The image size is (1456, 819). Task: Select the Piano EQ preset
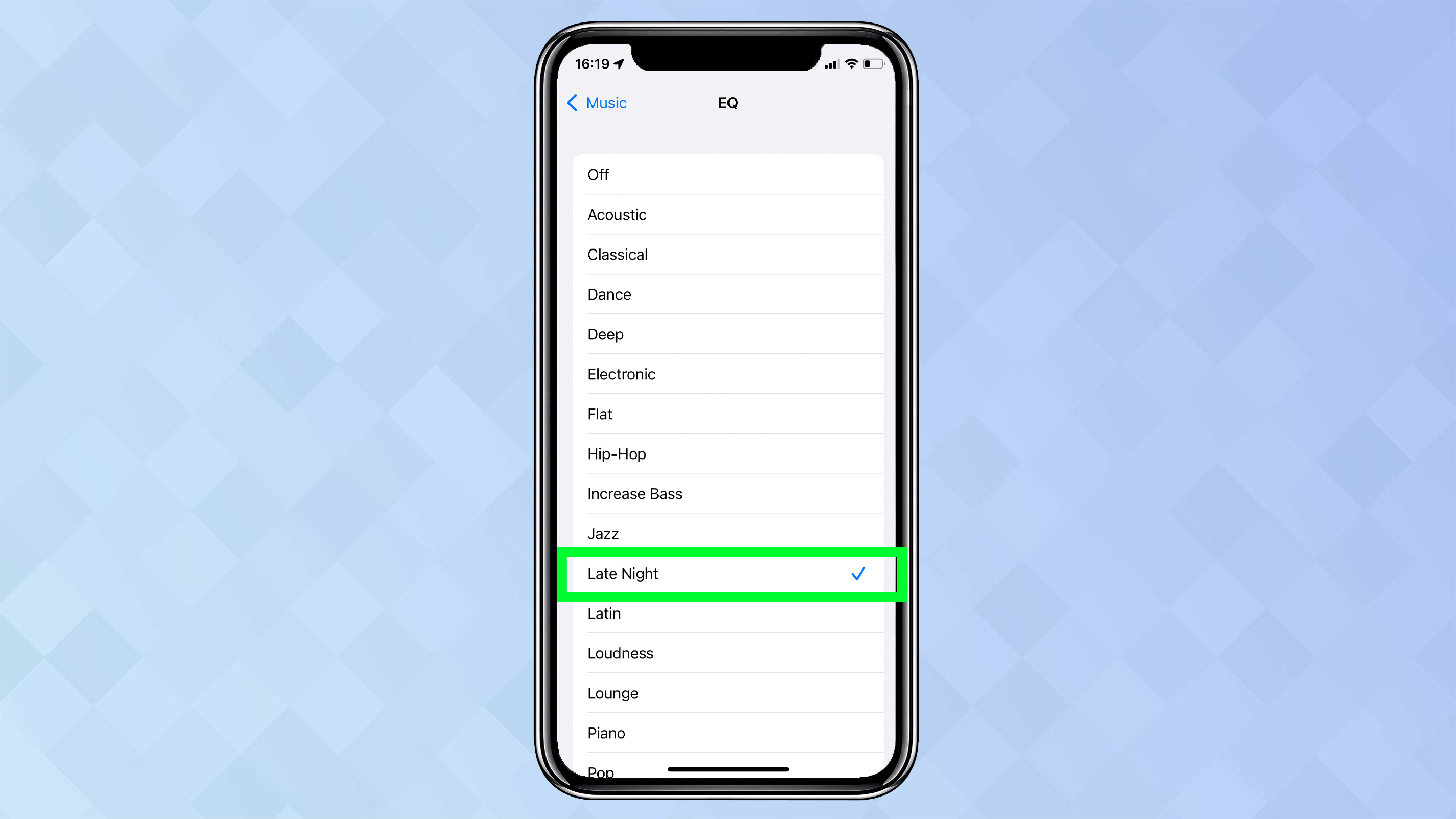point(728,733)
